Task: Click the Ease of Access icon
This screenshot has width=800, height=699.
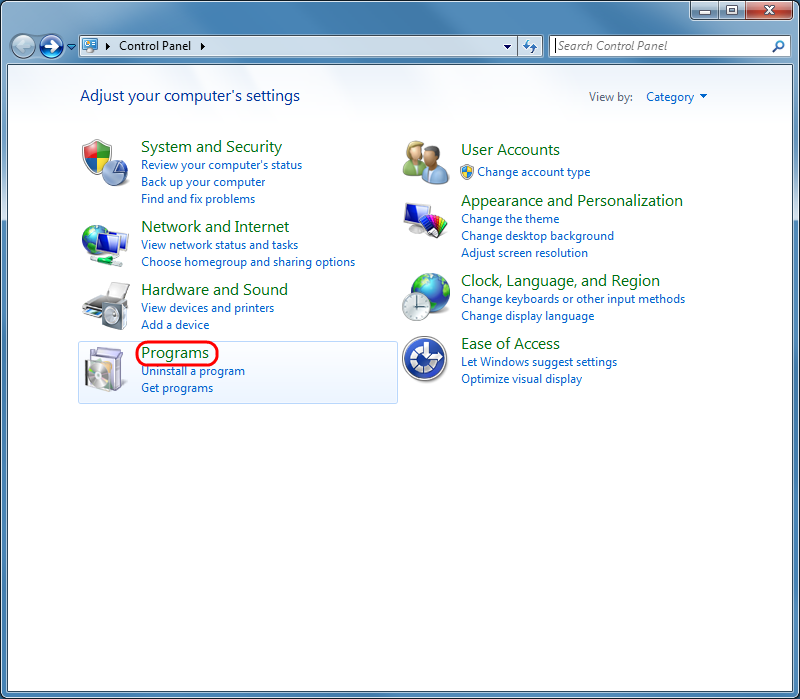Action: click(424, 359)
